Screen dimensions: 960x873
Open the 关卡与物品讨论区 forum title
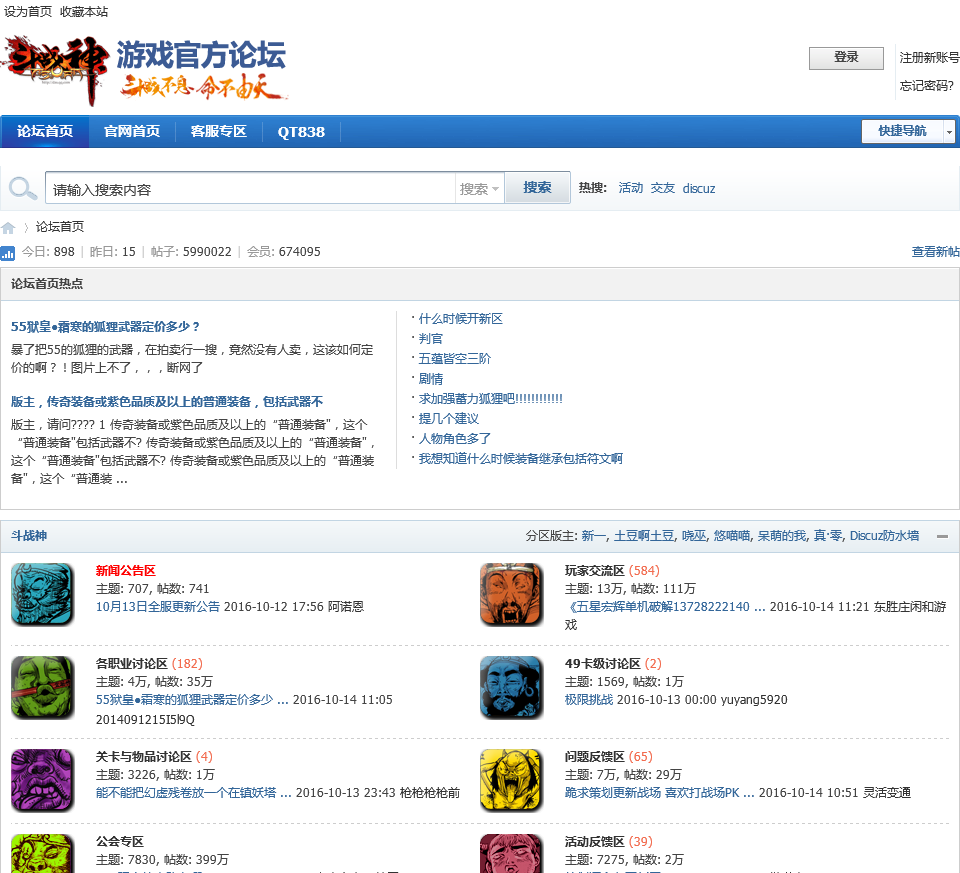[x=144, y=757]
